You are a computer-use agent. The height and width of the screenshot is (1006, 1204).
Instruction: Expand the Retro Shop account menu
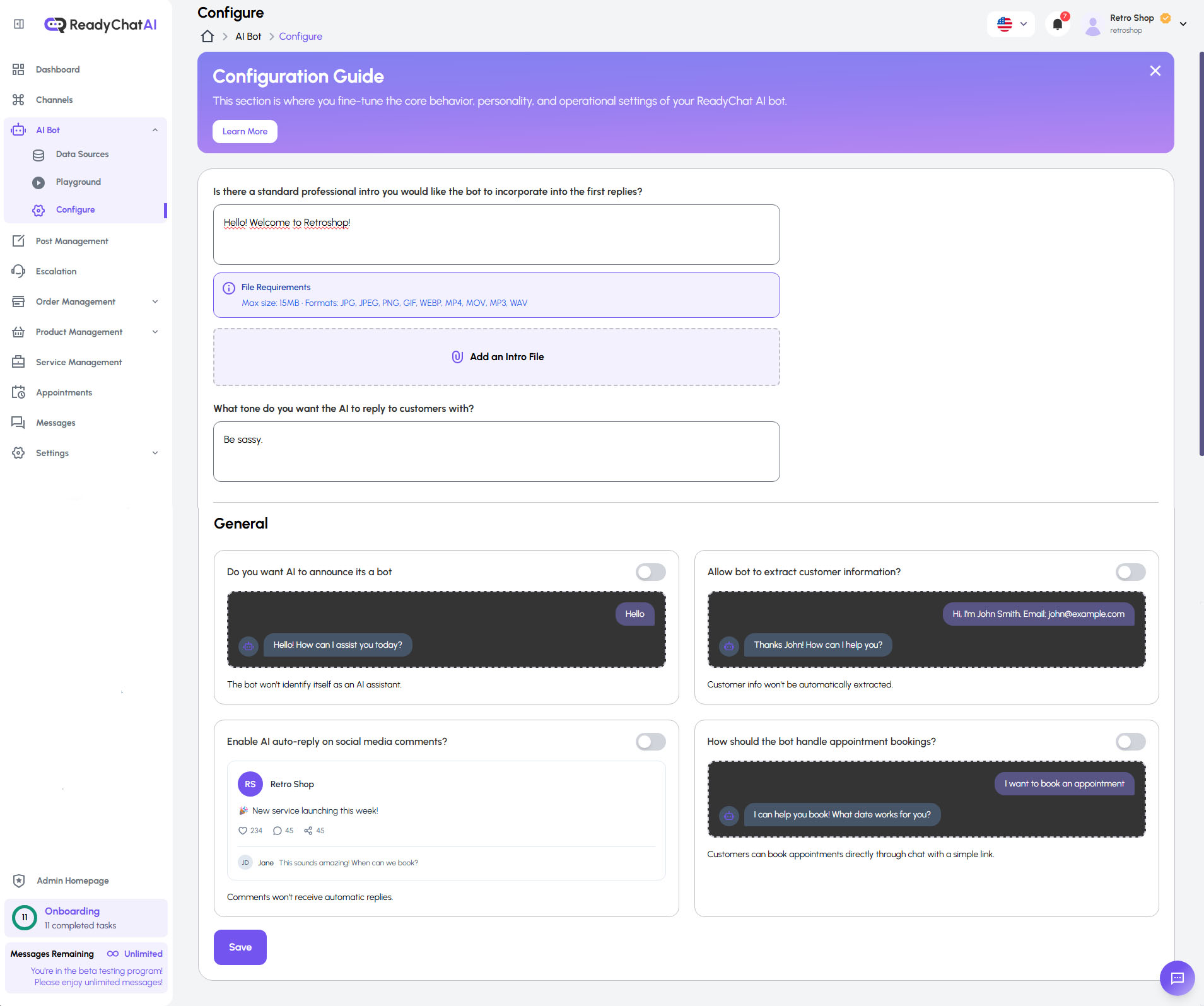pyautogui.click(x=1184, y=24)
